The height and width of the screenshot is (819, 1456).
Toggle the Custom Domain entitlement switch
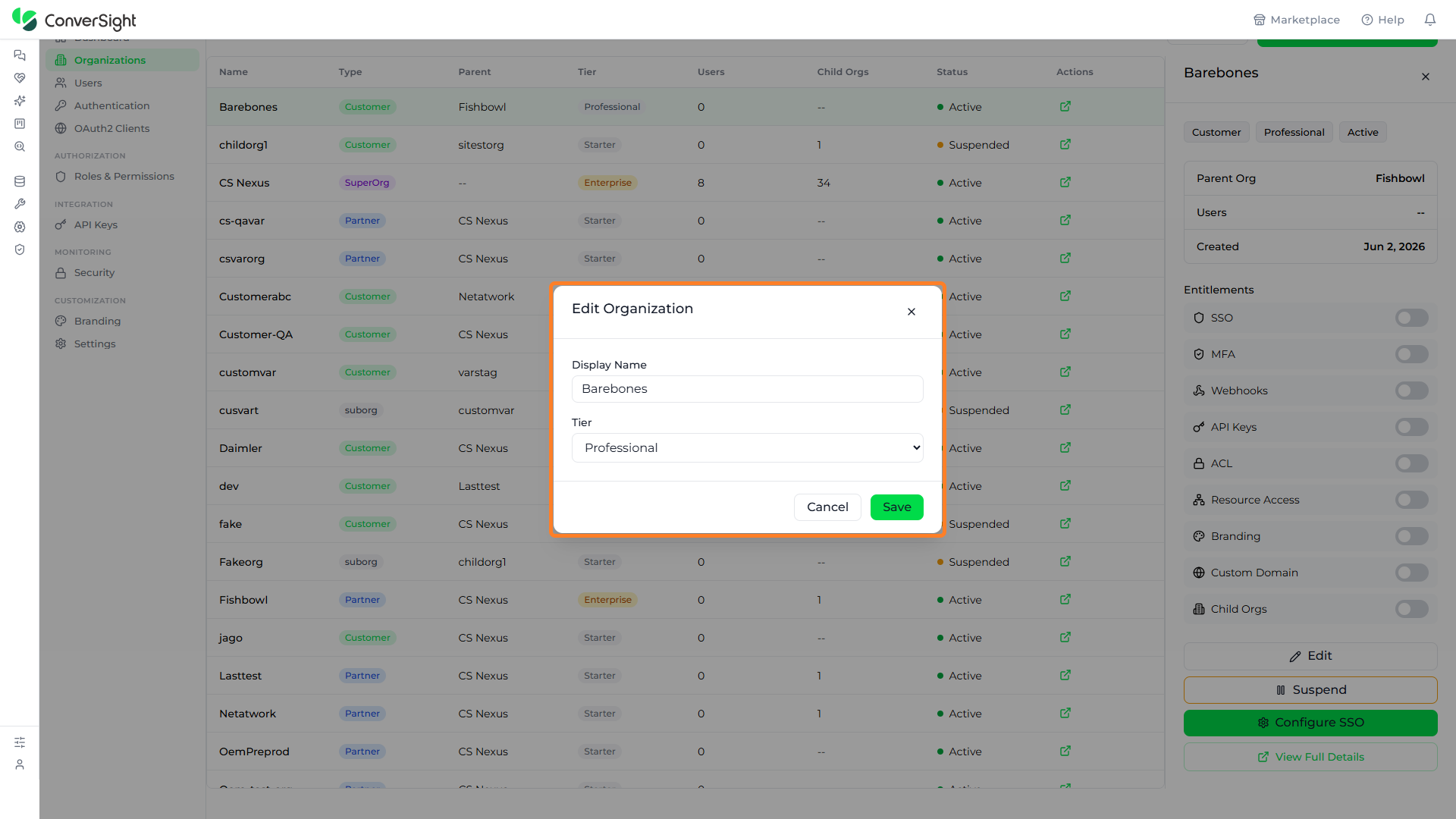click(1411, 573)
